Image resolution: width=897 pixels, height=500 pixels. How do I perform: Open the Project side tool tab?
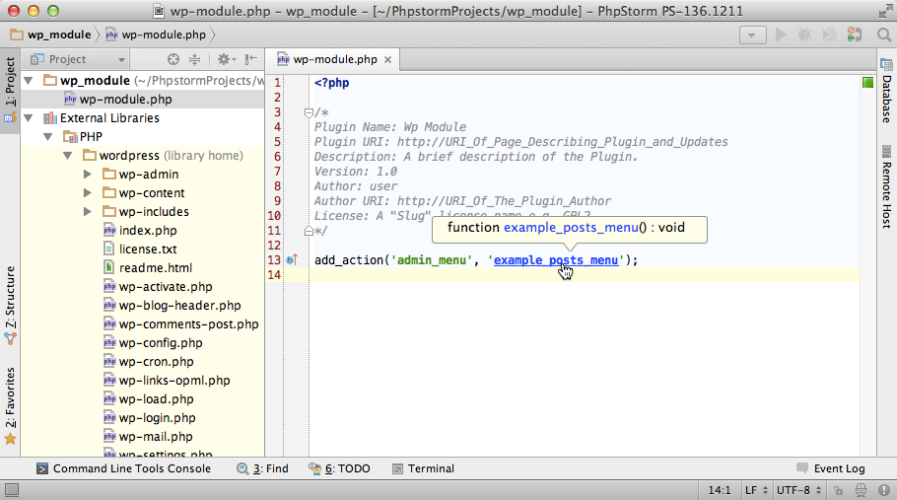(10, 89)
